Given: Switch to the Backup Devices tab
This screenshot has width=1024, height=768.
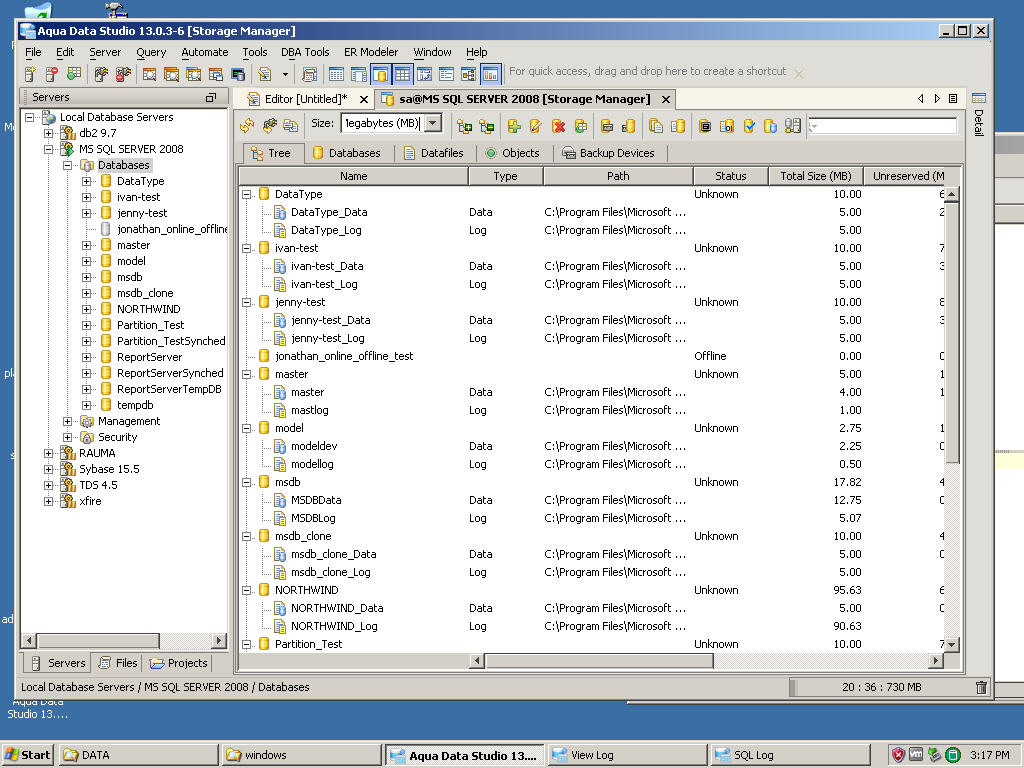Looking at the screenshot, I should 608,153.
